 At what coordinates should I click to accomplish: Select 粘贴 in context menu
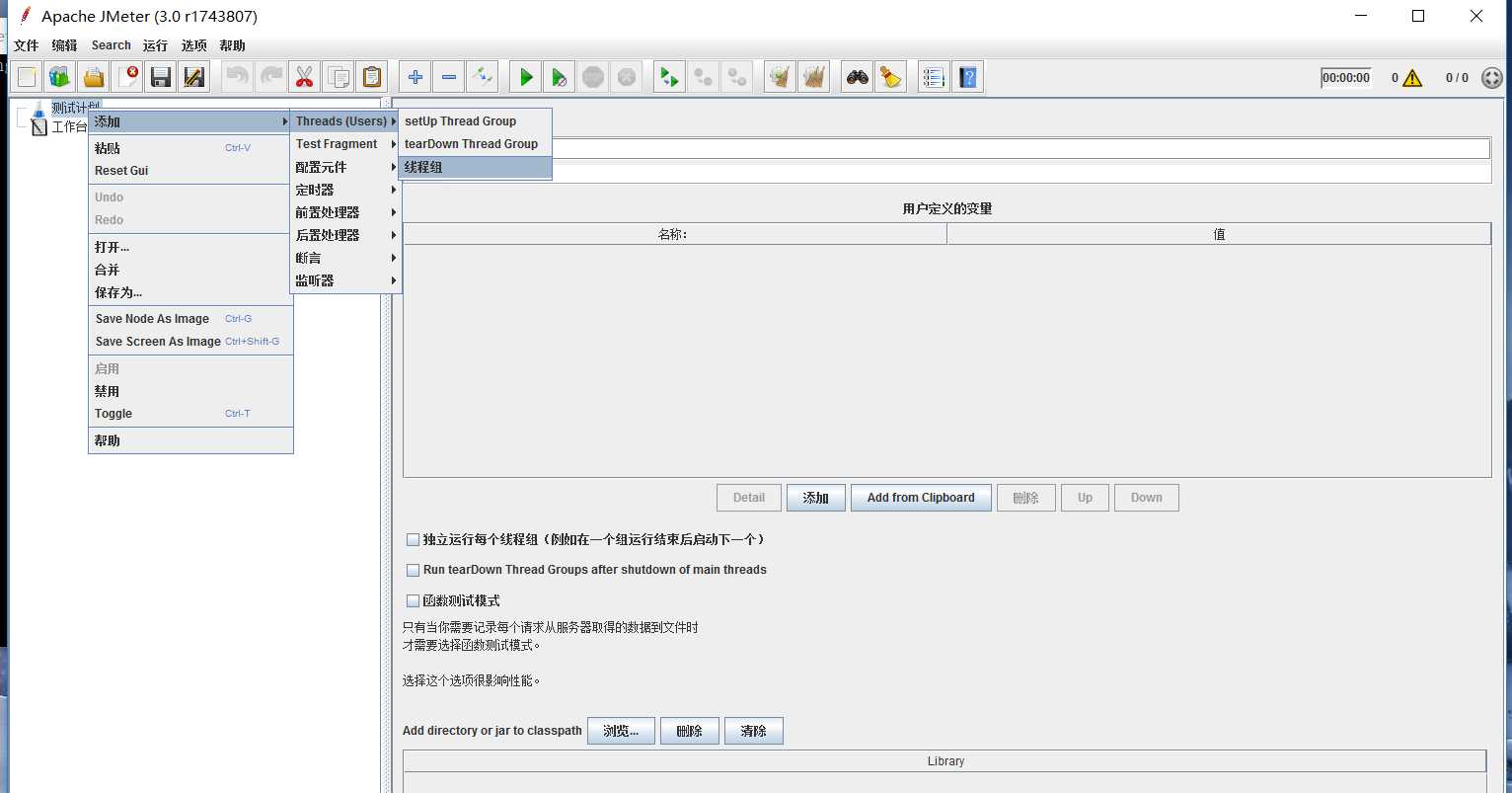click(190, 148)
